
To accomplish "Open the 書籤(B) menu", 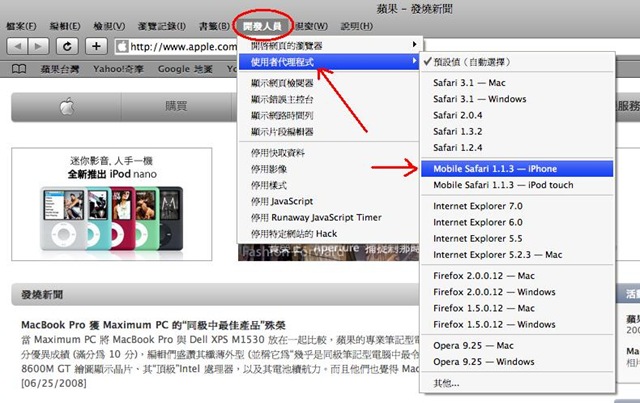I will click(x=214, y=26).
